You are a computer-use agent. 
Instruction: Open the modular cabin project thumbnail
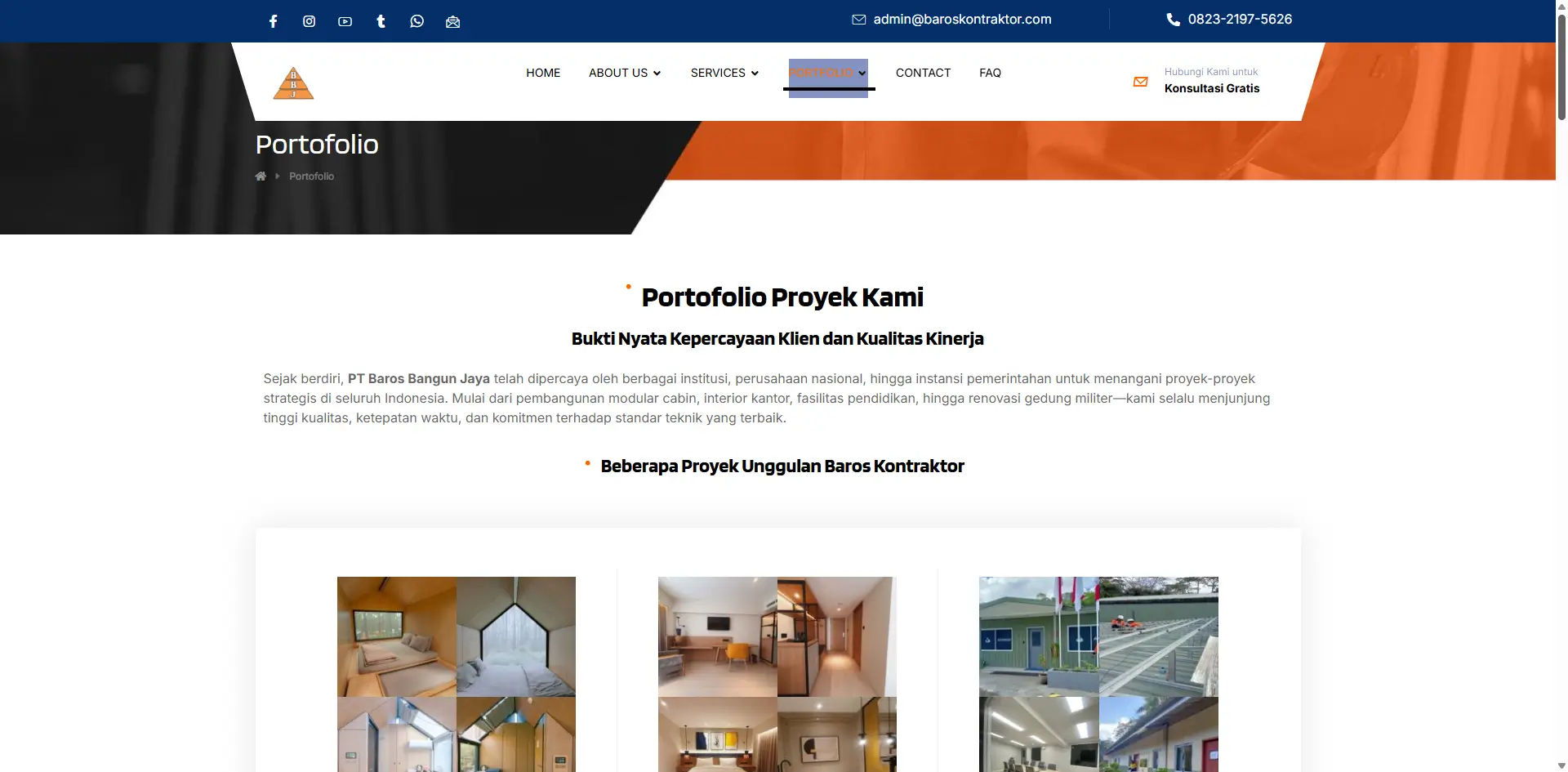click(x=457, y=674)
